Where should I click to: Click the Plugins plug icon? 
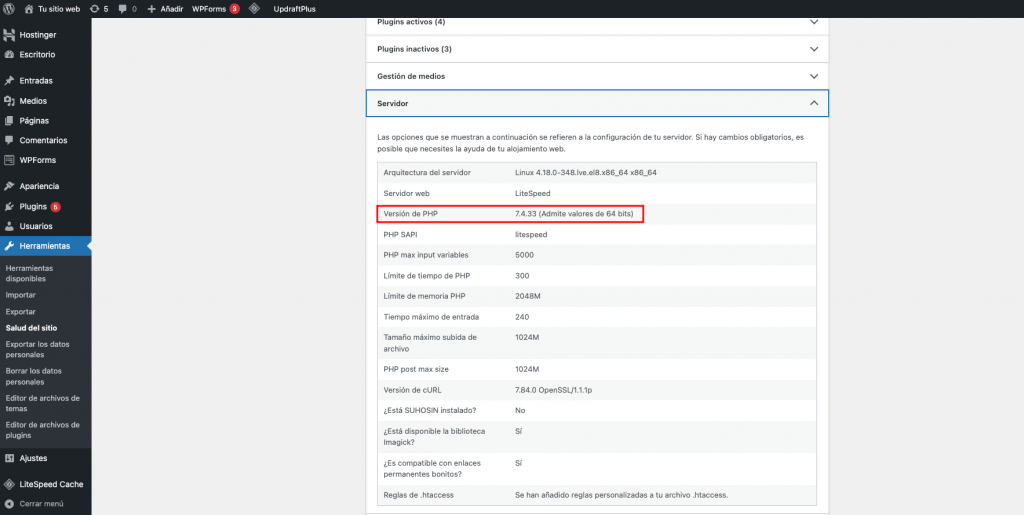[x=9, y=206]
